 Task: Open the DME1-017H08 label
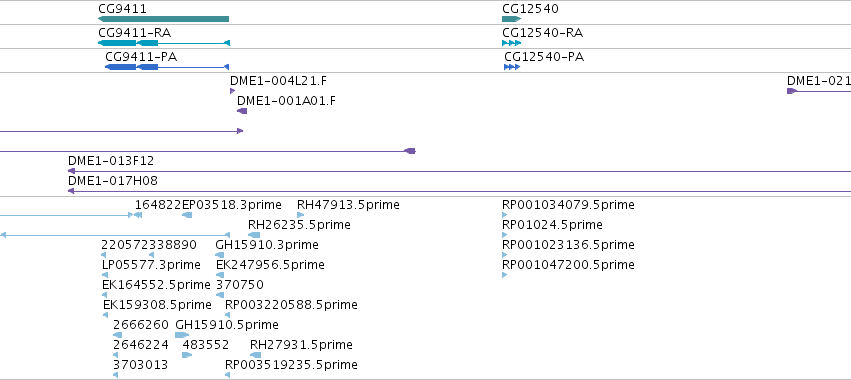113,181
